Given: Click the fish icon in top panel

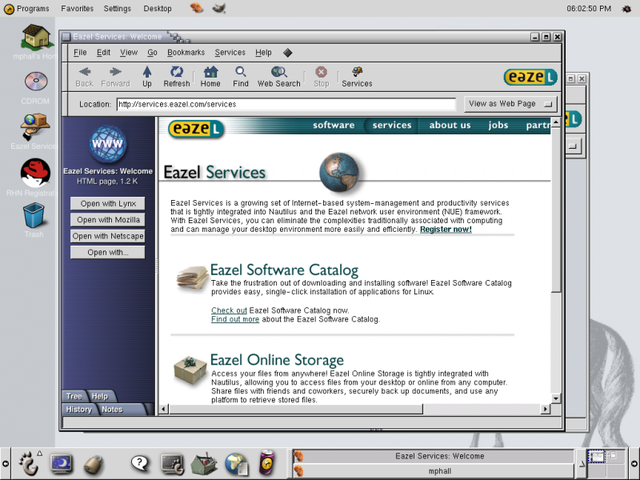Looking at the screenshot, I should pyautogui.click(x=219, y=8).
